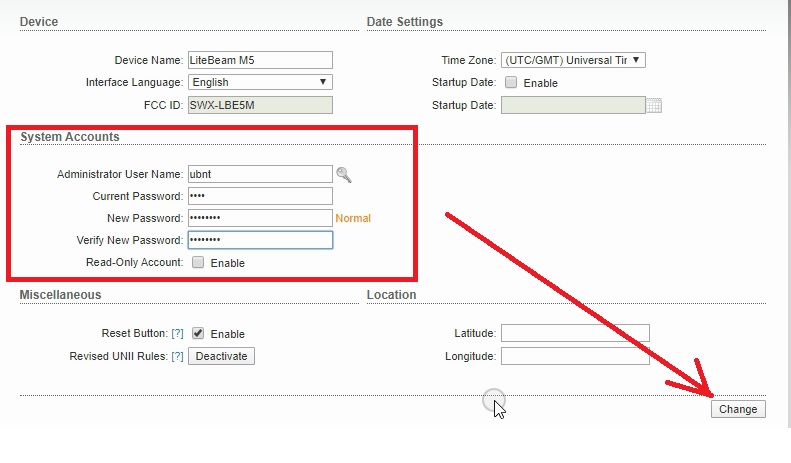Click the FCC ID field

pos(260,105)
